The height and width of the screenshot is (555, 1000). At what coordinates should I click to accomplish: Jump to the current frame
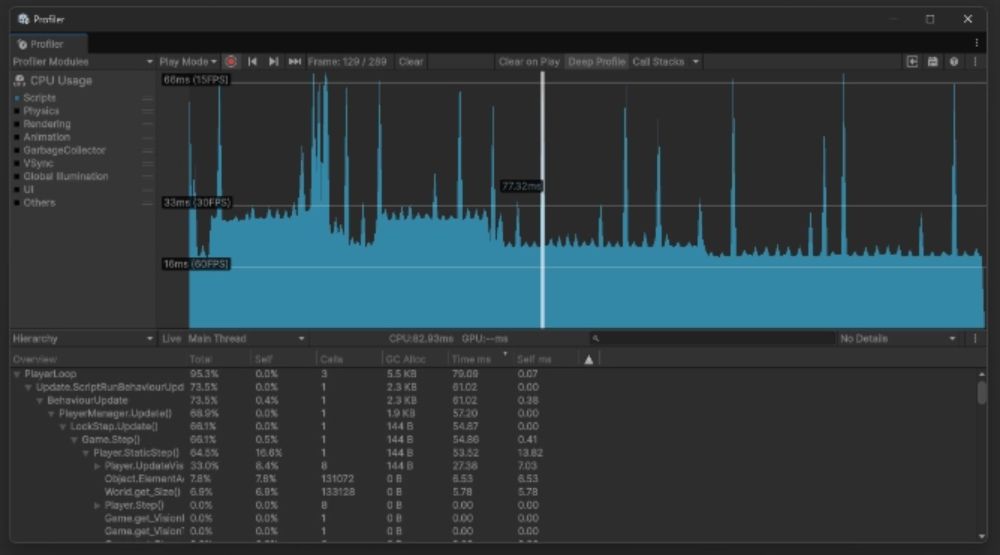coord(294,62)
